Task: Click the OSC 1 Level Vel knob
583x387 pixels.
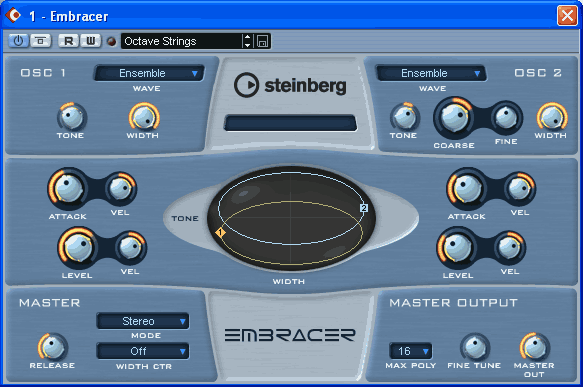Action: coord(131,248)
